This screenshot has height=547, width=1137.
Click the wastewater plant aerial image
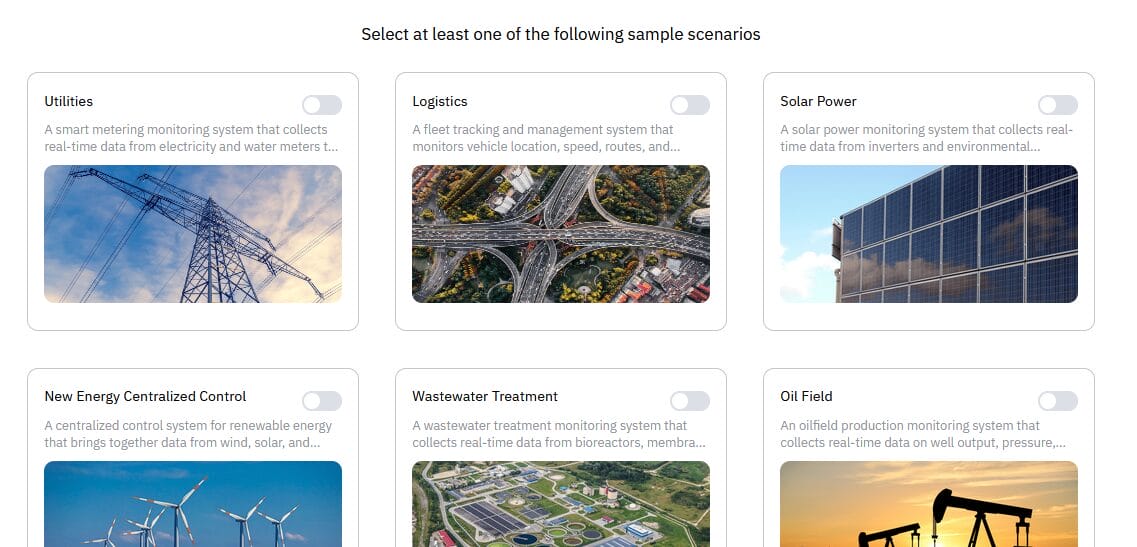pos(561,504)
